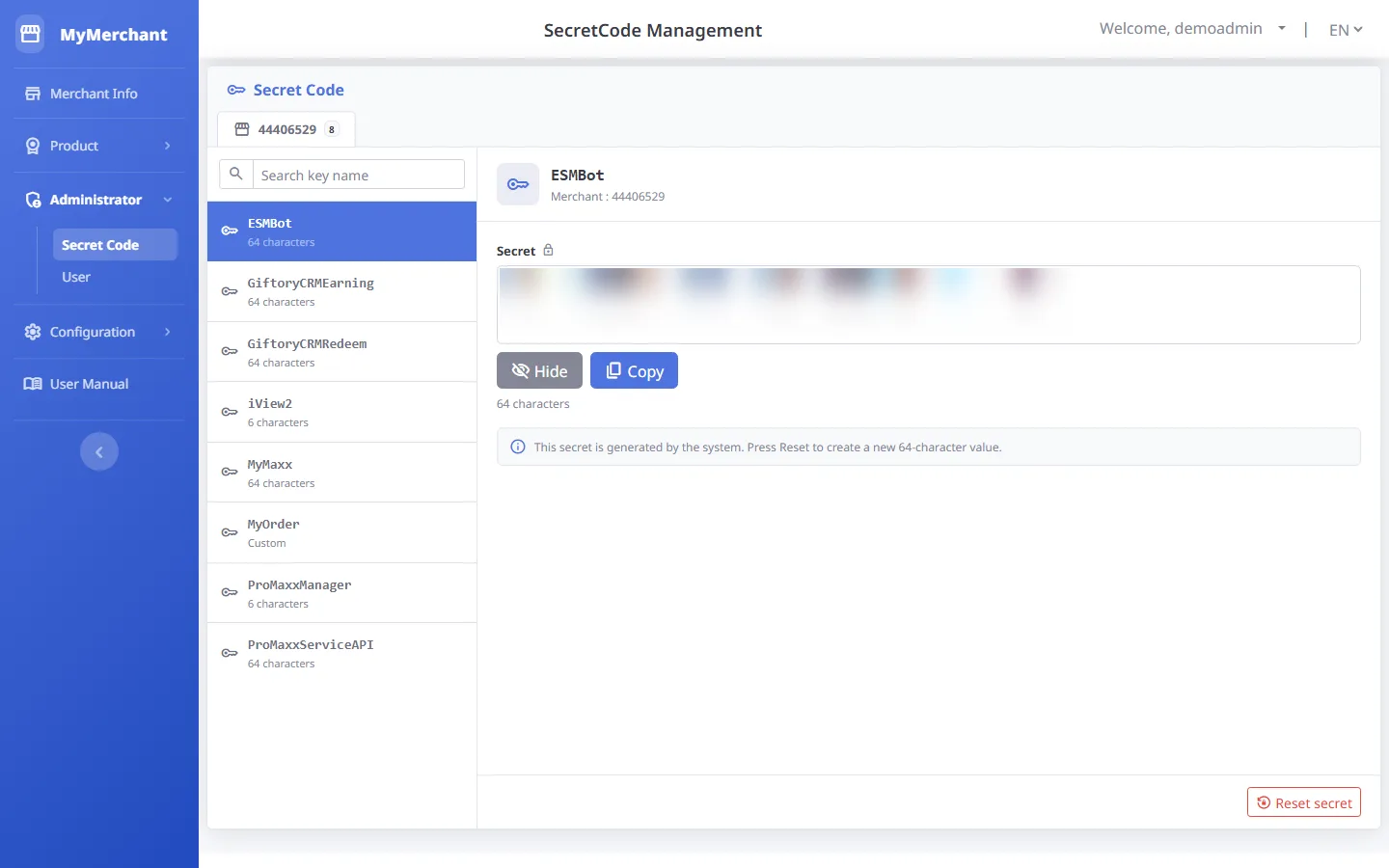Expand the Configuration menu chevron
This screenshot has height=868, width=1389.
point(168,332)
